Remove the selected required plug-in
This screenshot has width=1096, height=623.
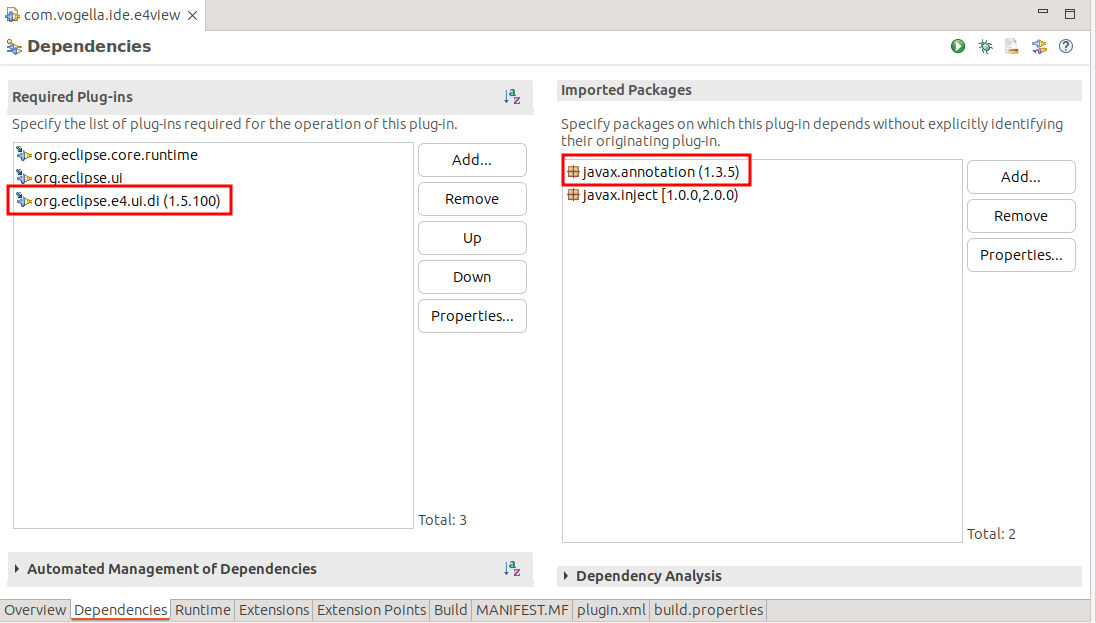pos(472,199)
